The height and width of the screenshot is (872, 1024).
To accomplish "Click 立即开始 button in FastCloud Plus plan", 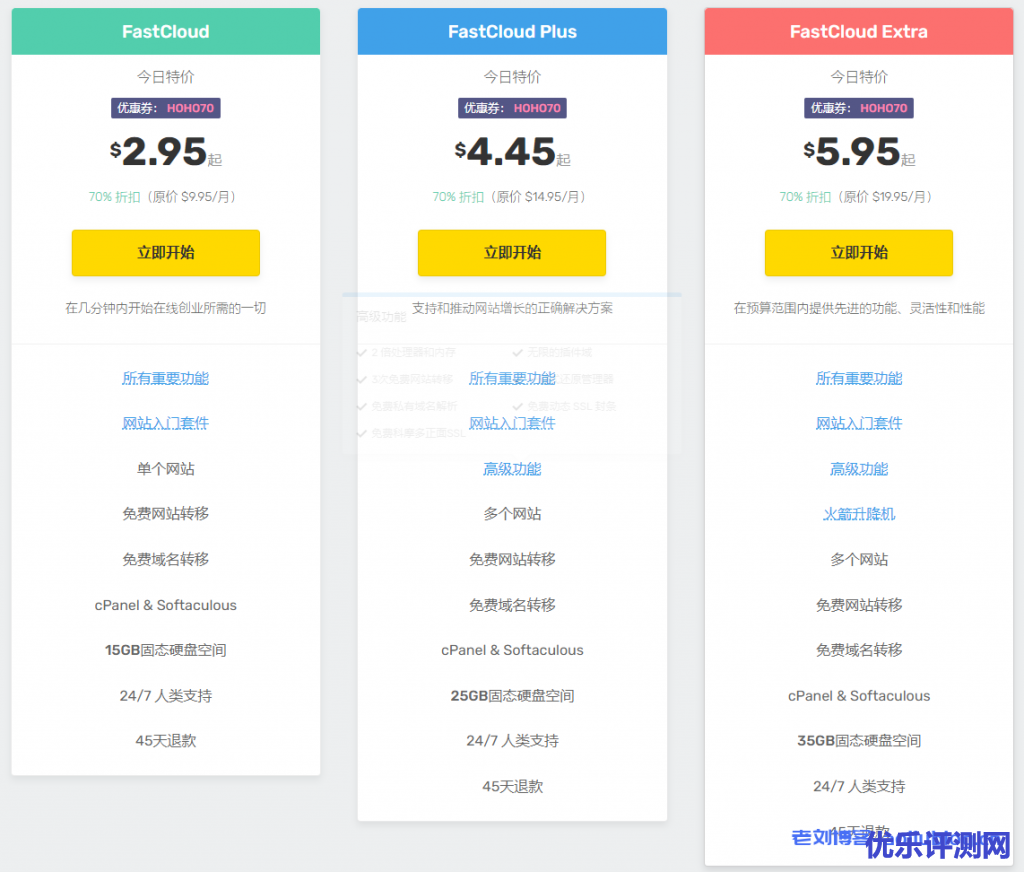I will [x=512, y=253].
